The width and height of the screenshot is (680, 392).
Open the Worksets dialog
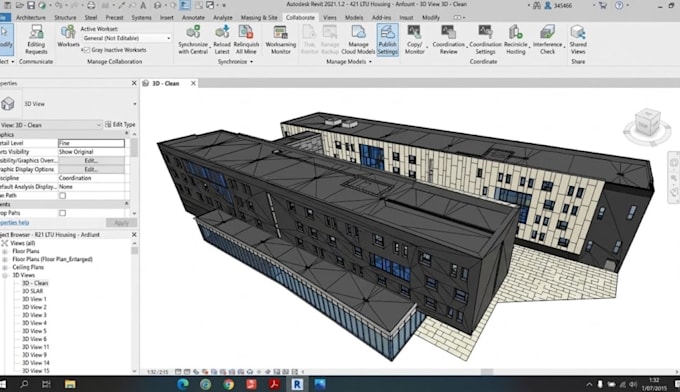68,36
